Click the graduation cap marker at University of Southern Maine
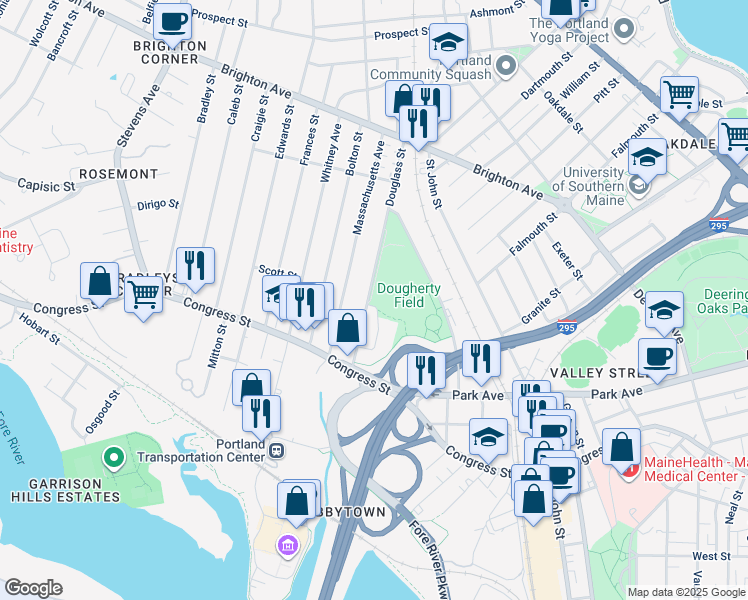Screen dimensions: 748x600 (647, 158)
